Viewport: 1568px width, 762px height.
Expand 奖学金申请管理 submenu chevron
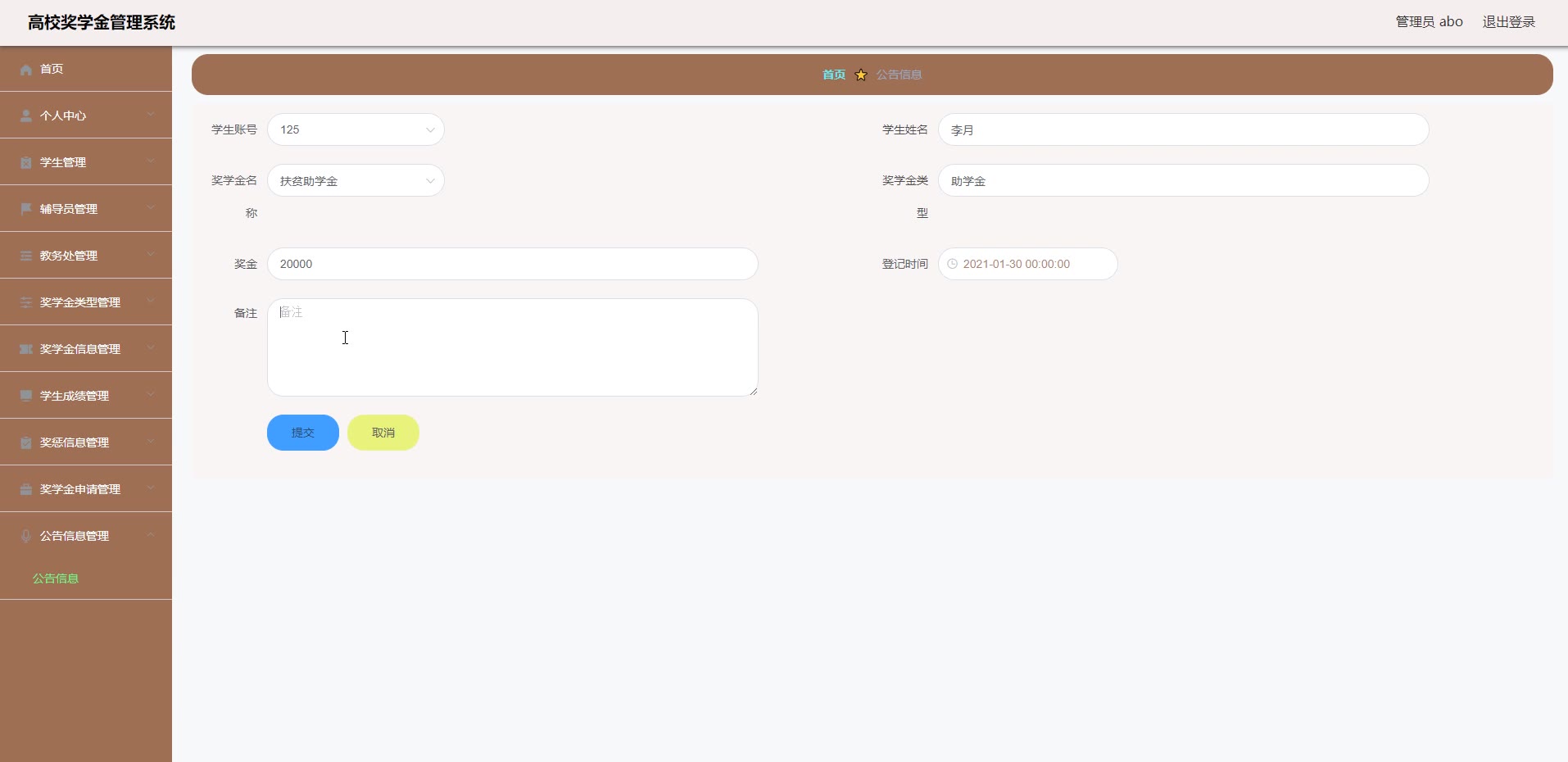click(x=151, y=488)
